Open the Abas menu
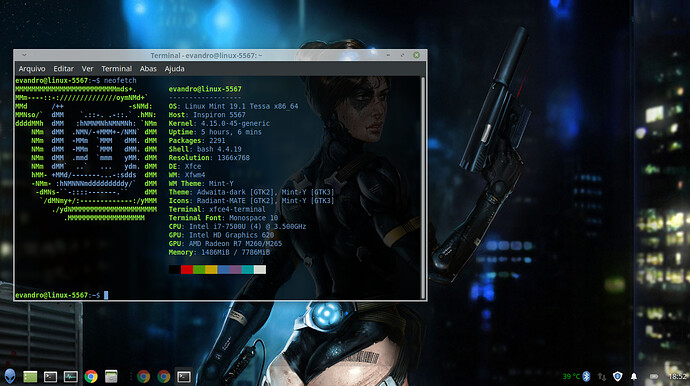Screen dimensions: 690x386 [148, 69]
